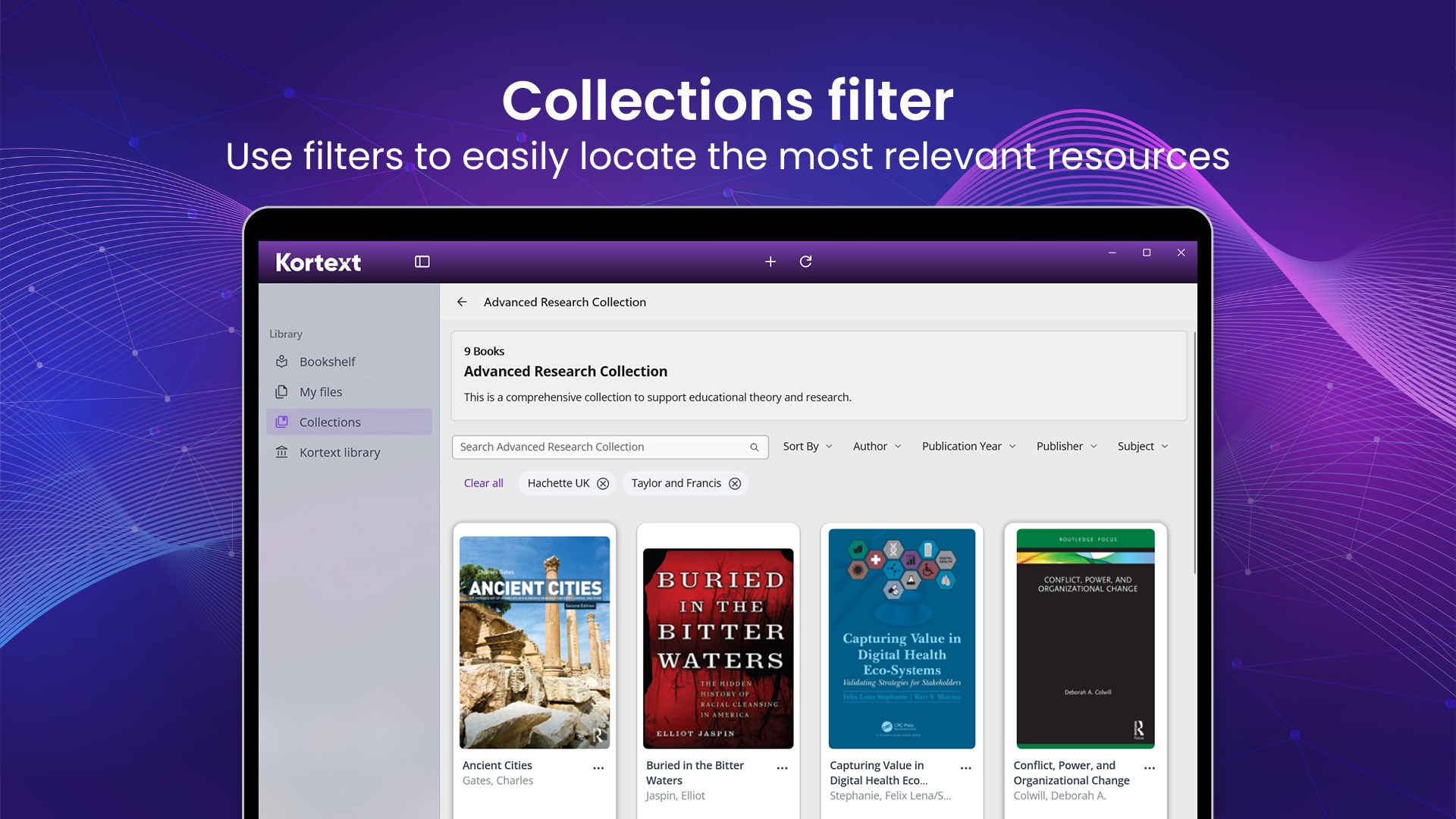Screen dimensions: 1456x819
Task: Open more options for Buried in the Bitter Waters
Action: (782, 767)
